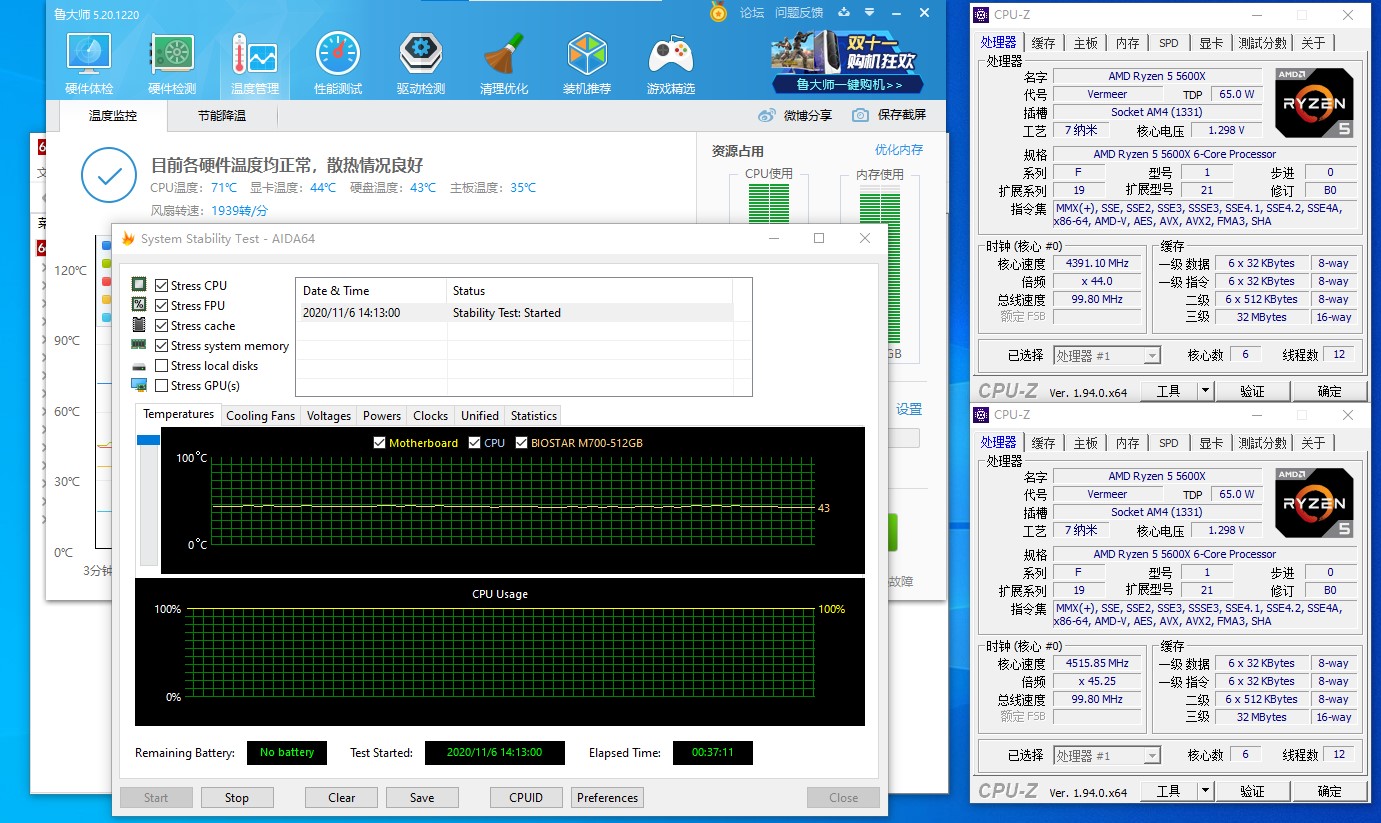Open 硬件体检 hardware checkup in Ludashi
Screen dimensions: 1381x823
(x=89, y=64)
